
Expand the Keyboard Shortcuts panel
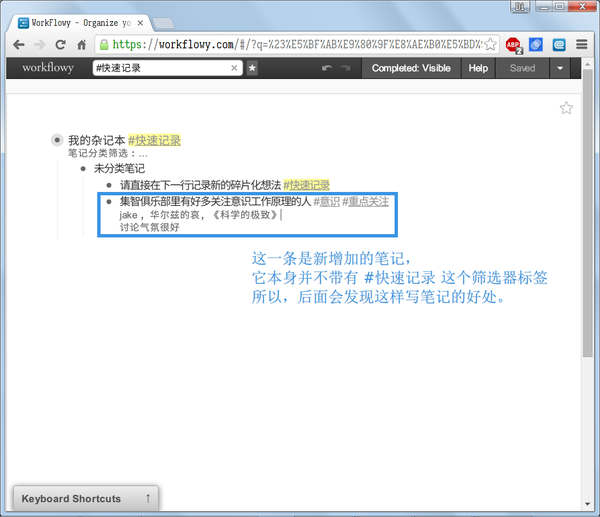[x=86, y=498]
